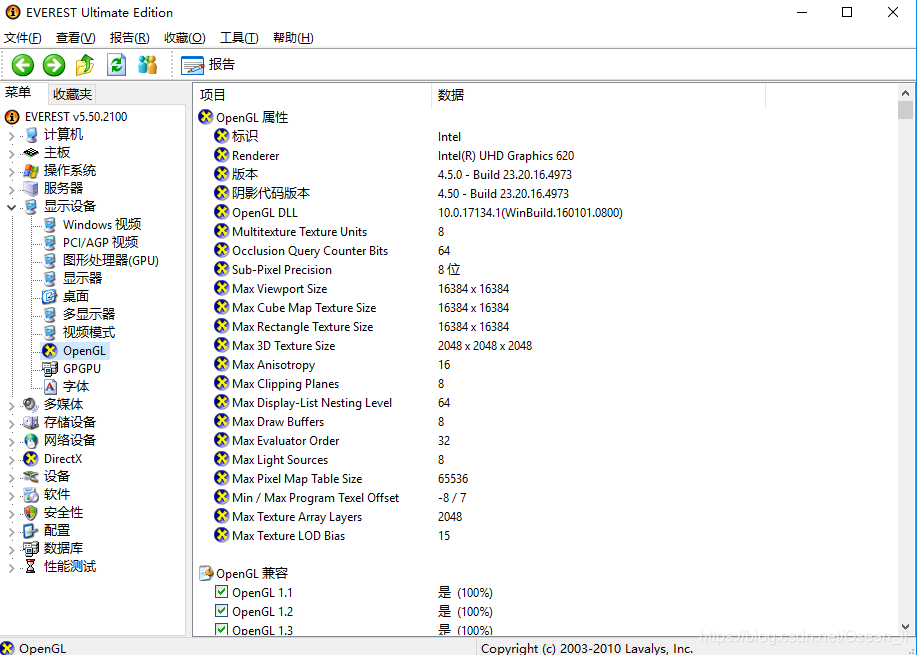Image resolution: width=917 pixels, height=655 pixels.
Task: Select the 视频模式 tree item
Action: [x=89, y=333]
